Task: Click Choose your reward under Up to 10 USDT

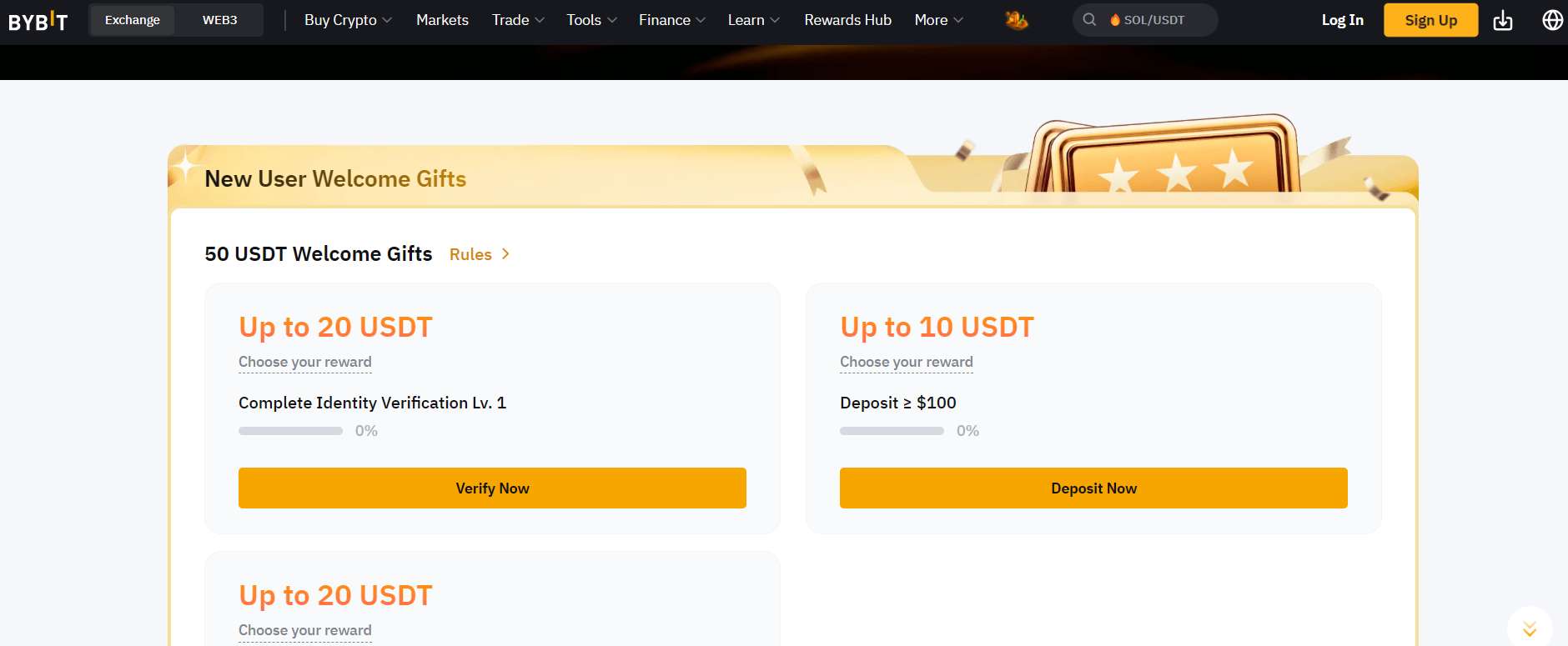Action: [907, 362]
